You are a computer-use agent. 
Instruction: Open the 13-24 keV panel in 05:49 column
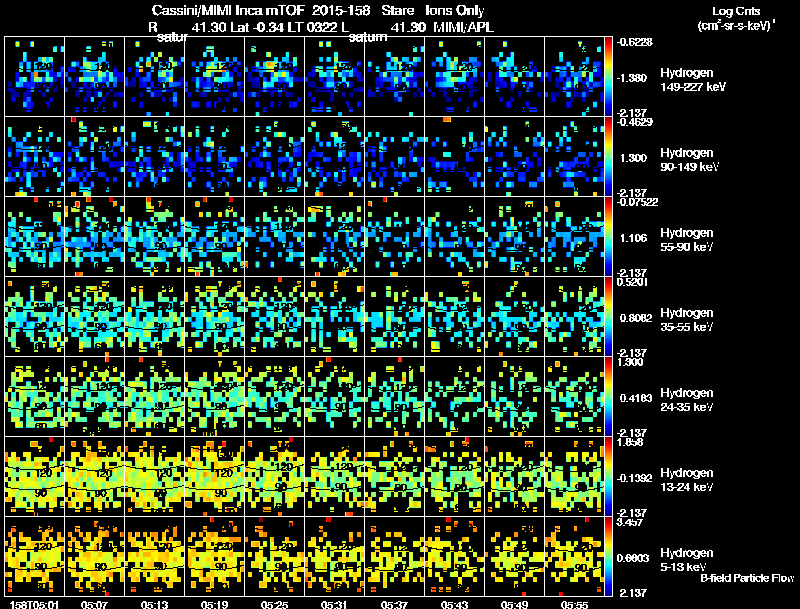click(x=514, y=477)
